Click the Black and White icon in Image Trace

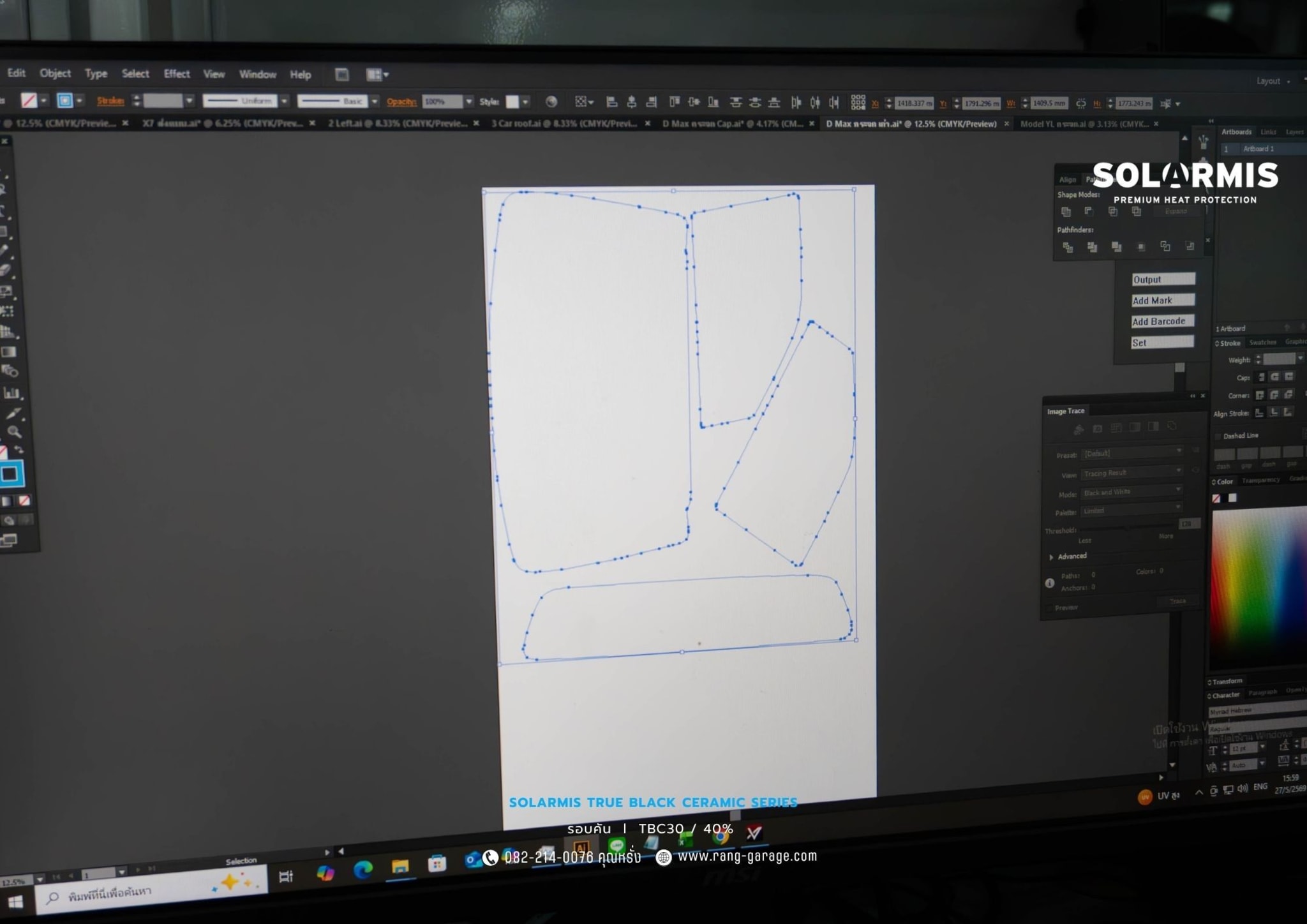tap(1153, 426)
